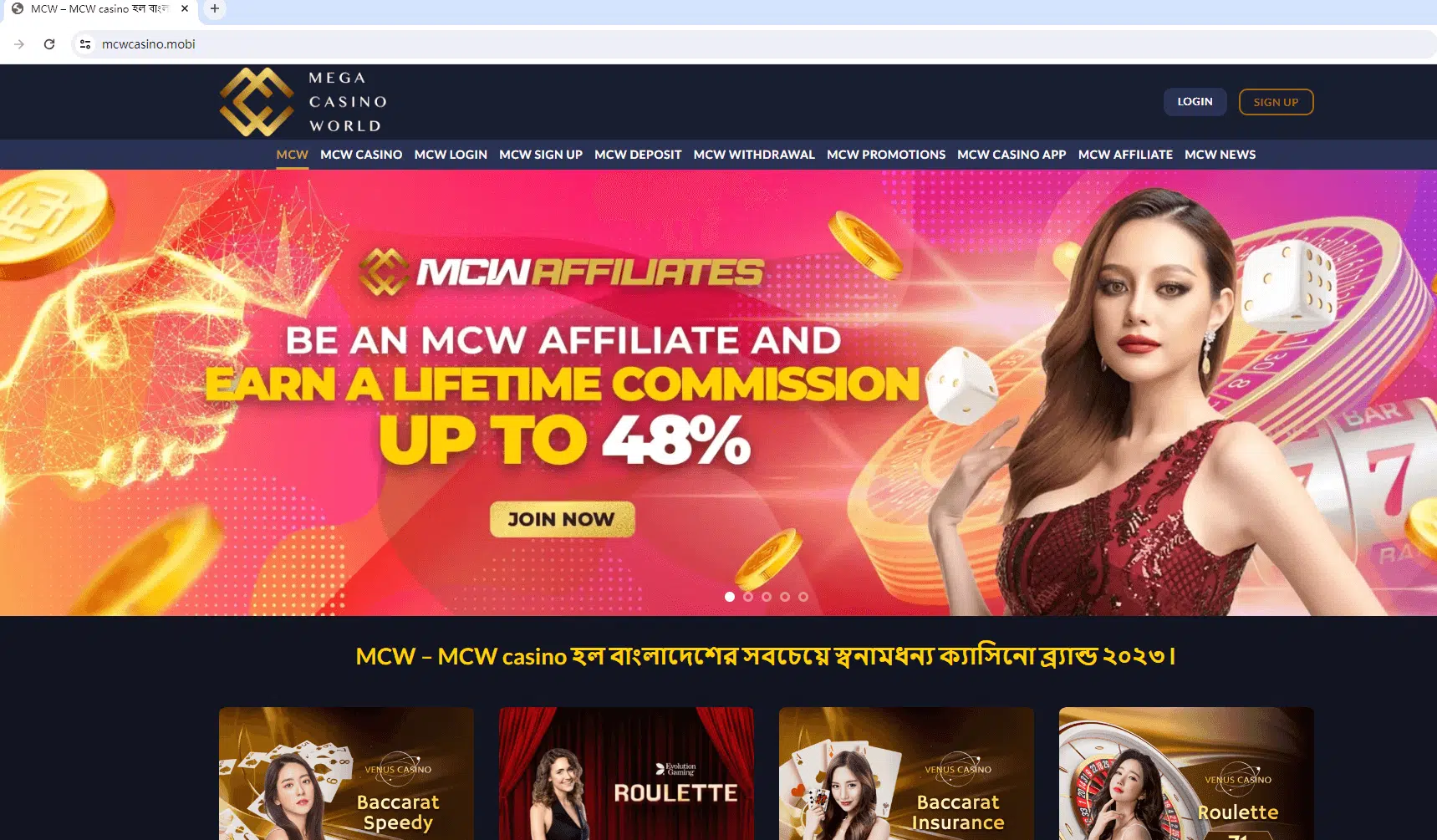Viewport: 1437px width, 840px height.
Task: Click the SIGN UP button
Action: click(1276, 102)
